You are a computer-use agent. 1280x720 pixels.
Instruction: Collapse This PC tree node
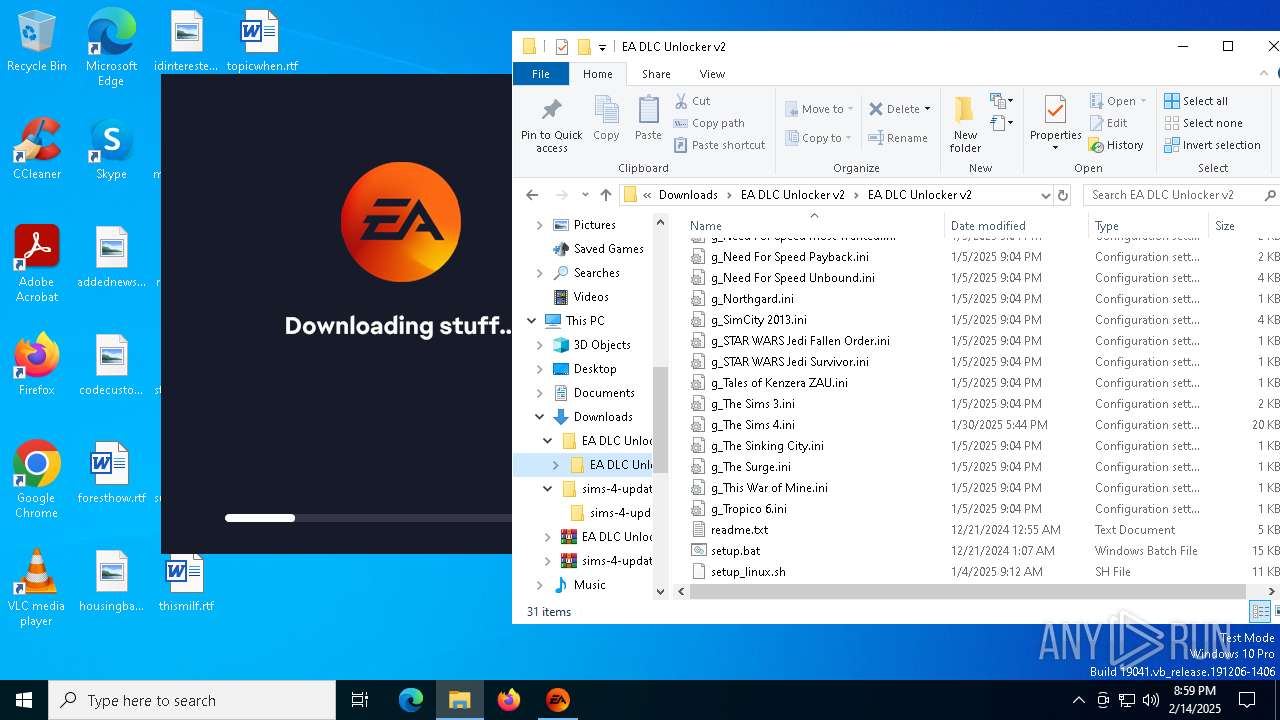[532, 321]
